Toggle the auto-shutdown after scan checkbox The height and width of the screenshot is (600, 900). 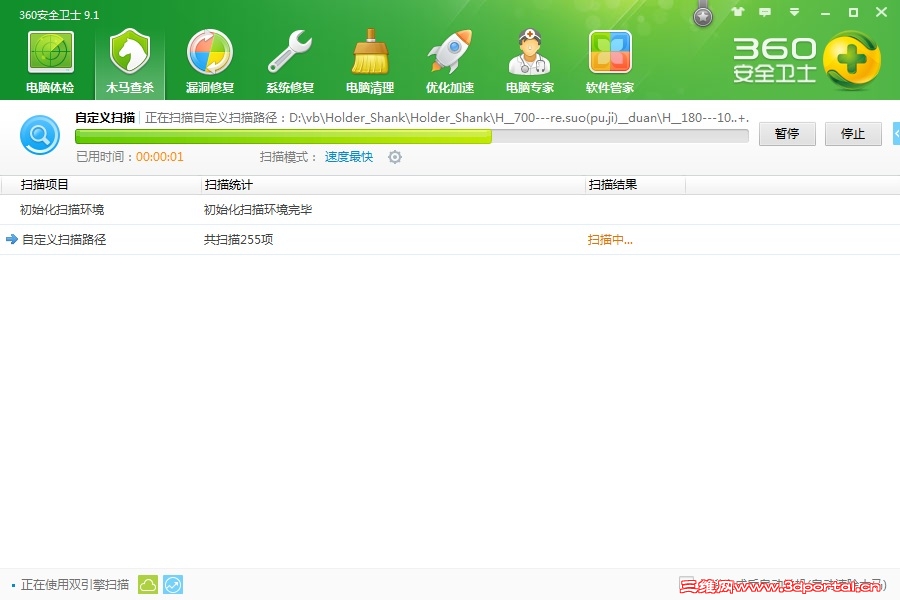tap(686, 584)
